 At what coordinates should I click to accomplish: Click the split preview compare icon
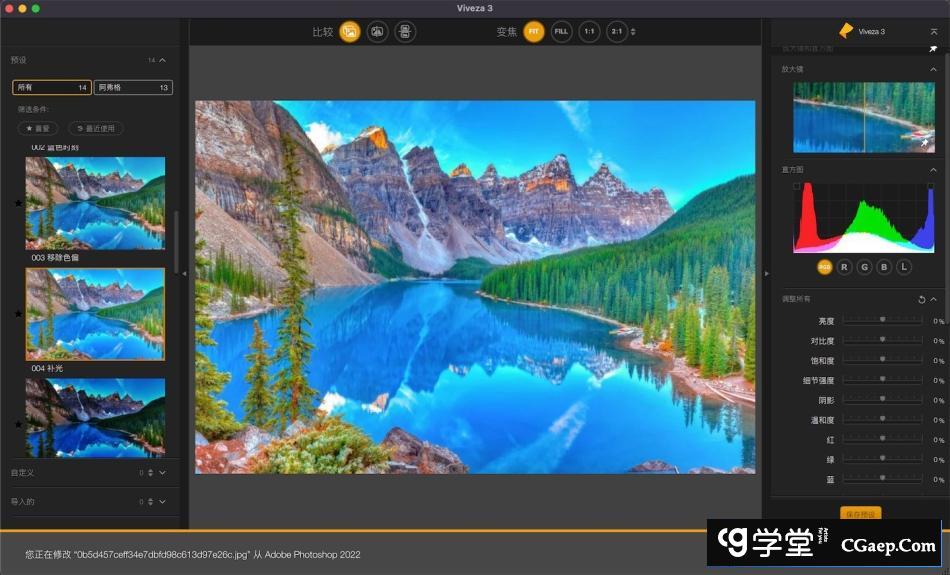point(377,32)
